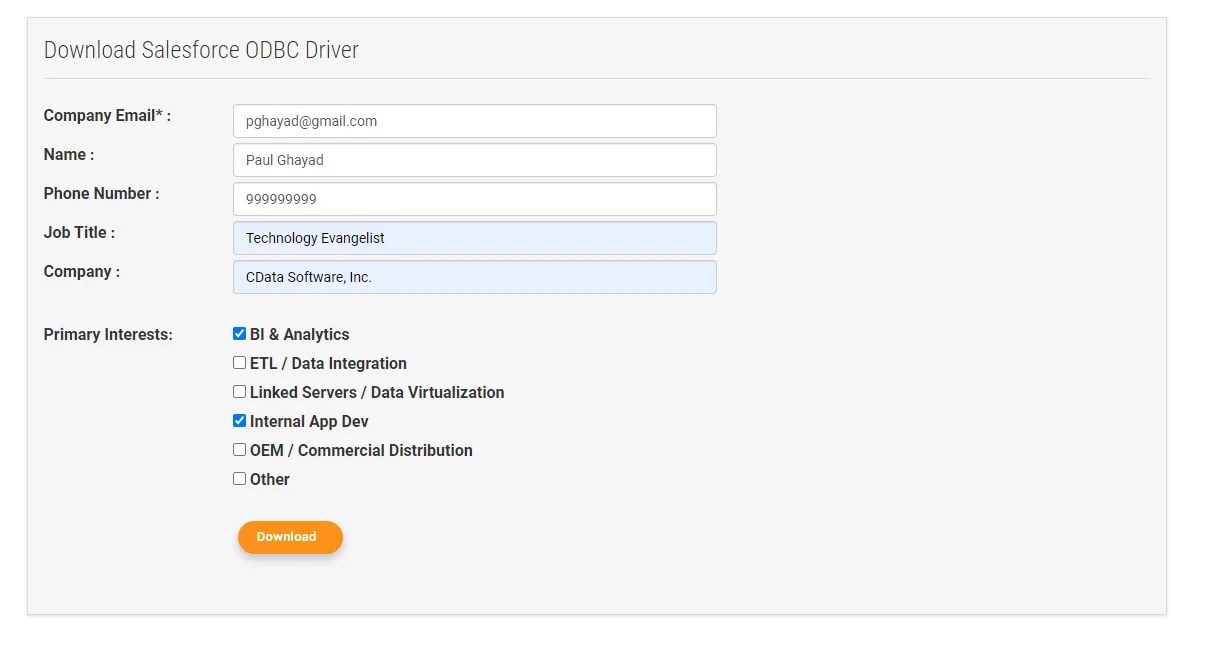This screenshot has height=645, width=1210.
Task: Click inside the field showing pghayad@gmail.com
Action: pyautogui.click(x=474, y=120)
